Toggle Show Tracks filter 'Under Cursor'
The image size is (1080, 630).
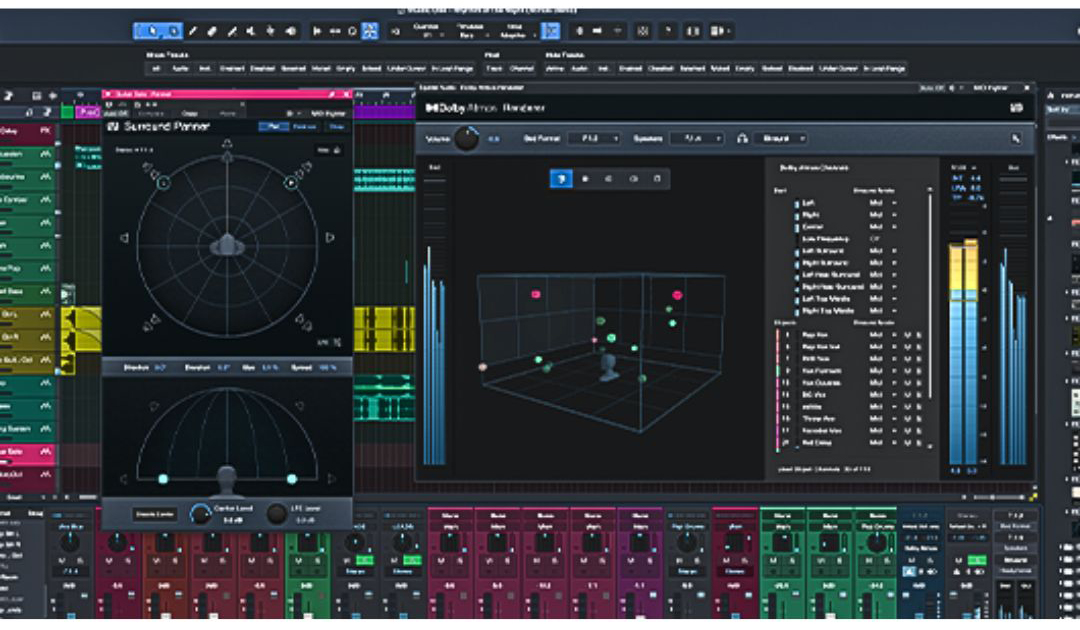point(406,69)
